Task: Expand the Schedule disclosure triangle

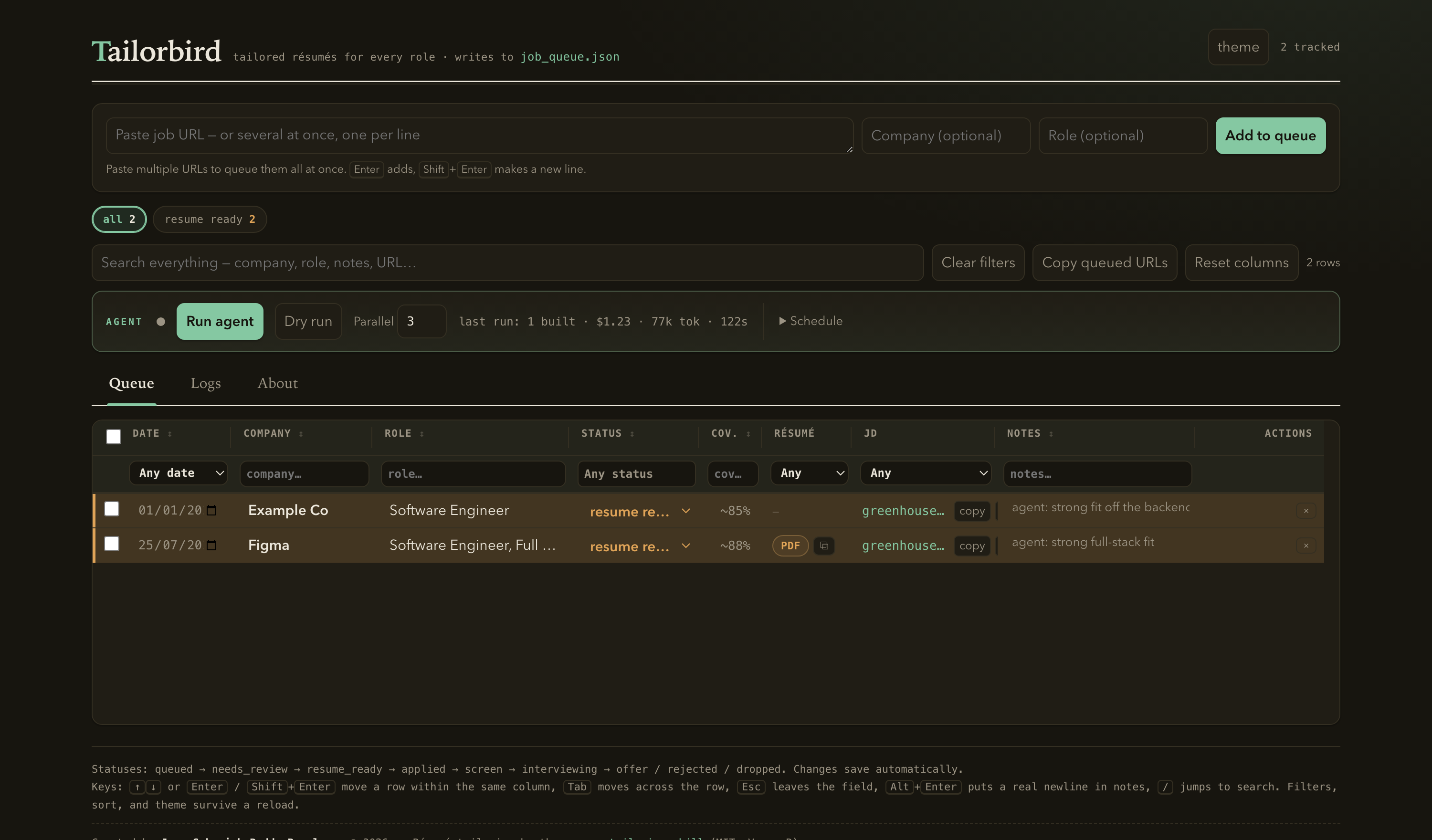Action: coord(782,321)
